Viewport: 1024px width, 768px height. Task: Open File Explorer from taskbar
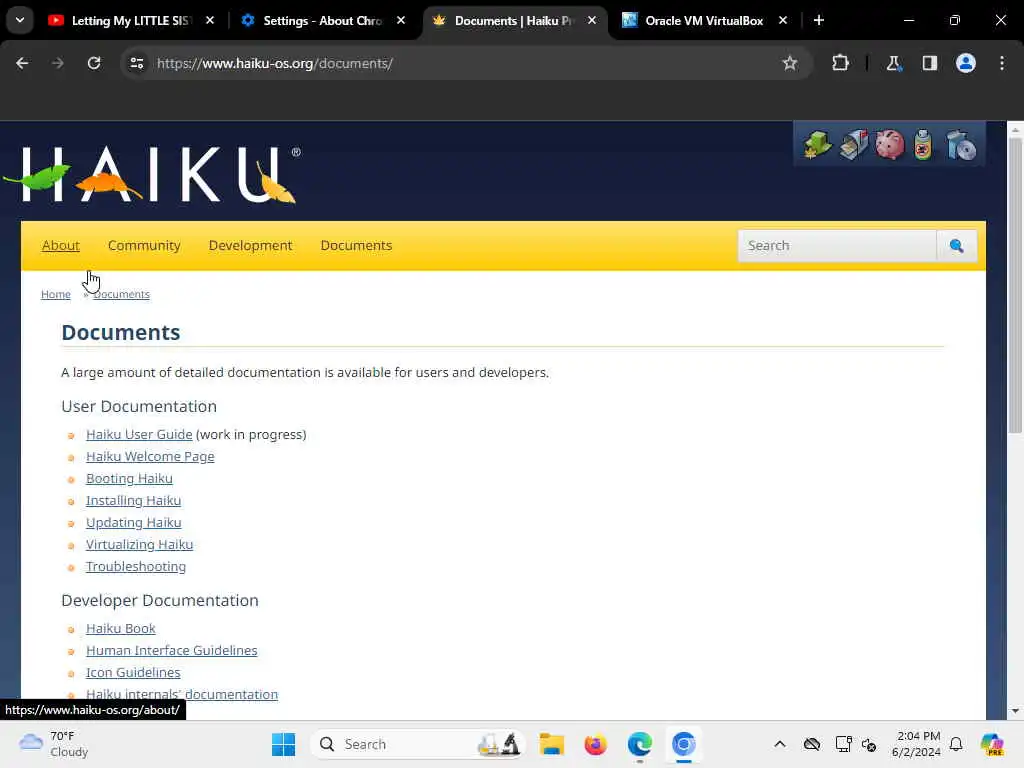[x=552, y=744]
